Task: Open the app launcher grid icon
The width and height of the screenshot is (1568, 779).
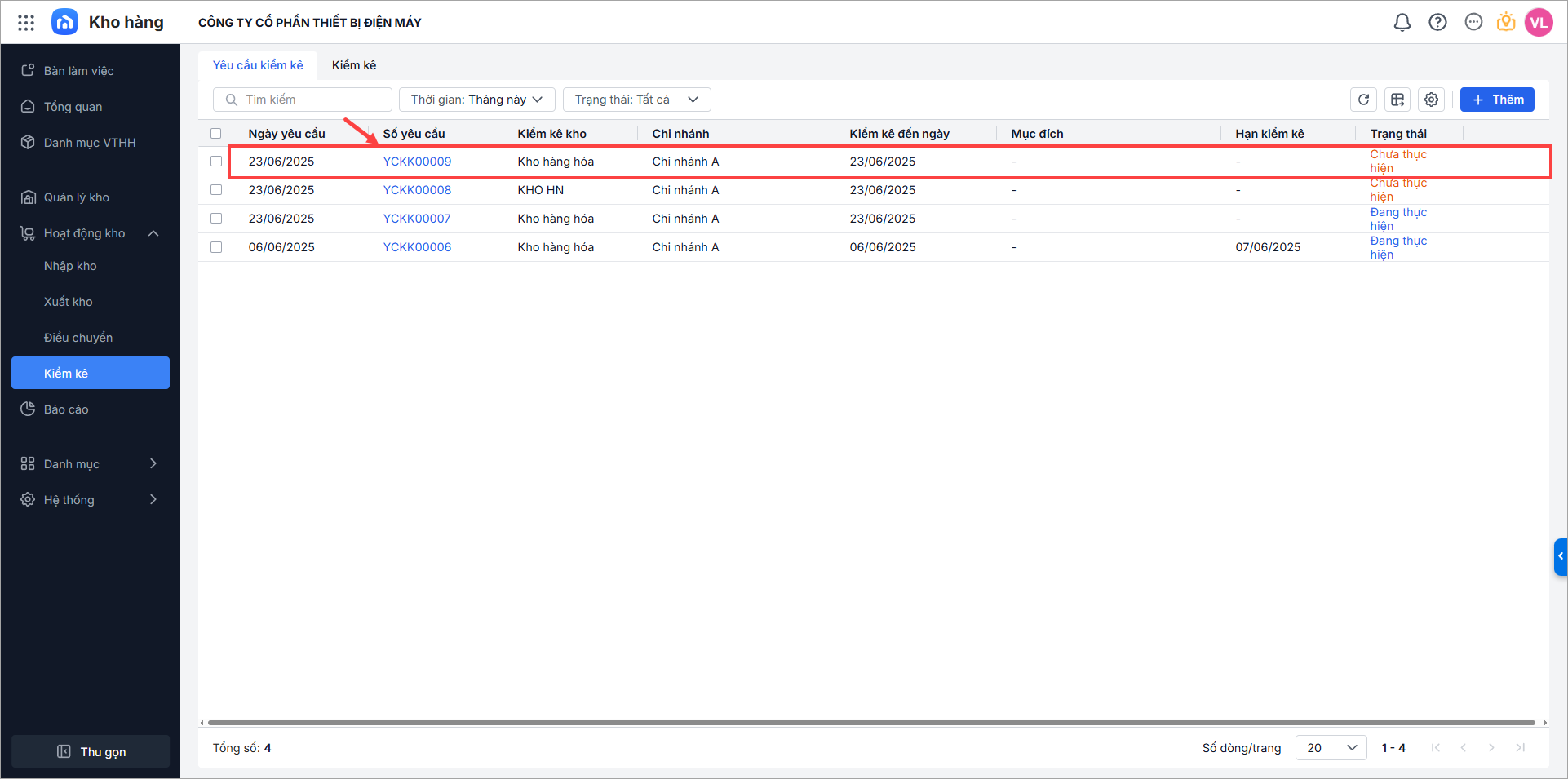Action: pos(26,23)
